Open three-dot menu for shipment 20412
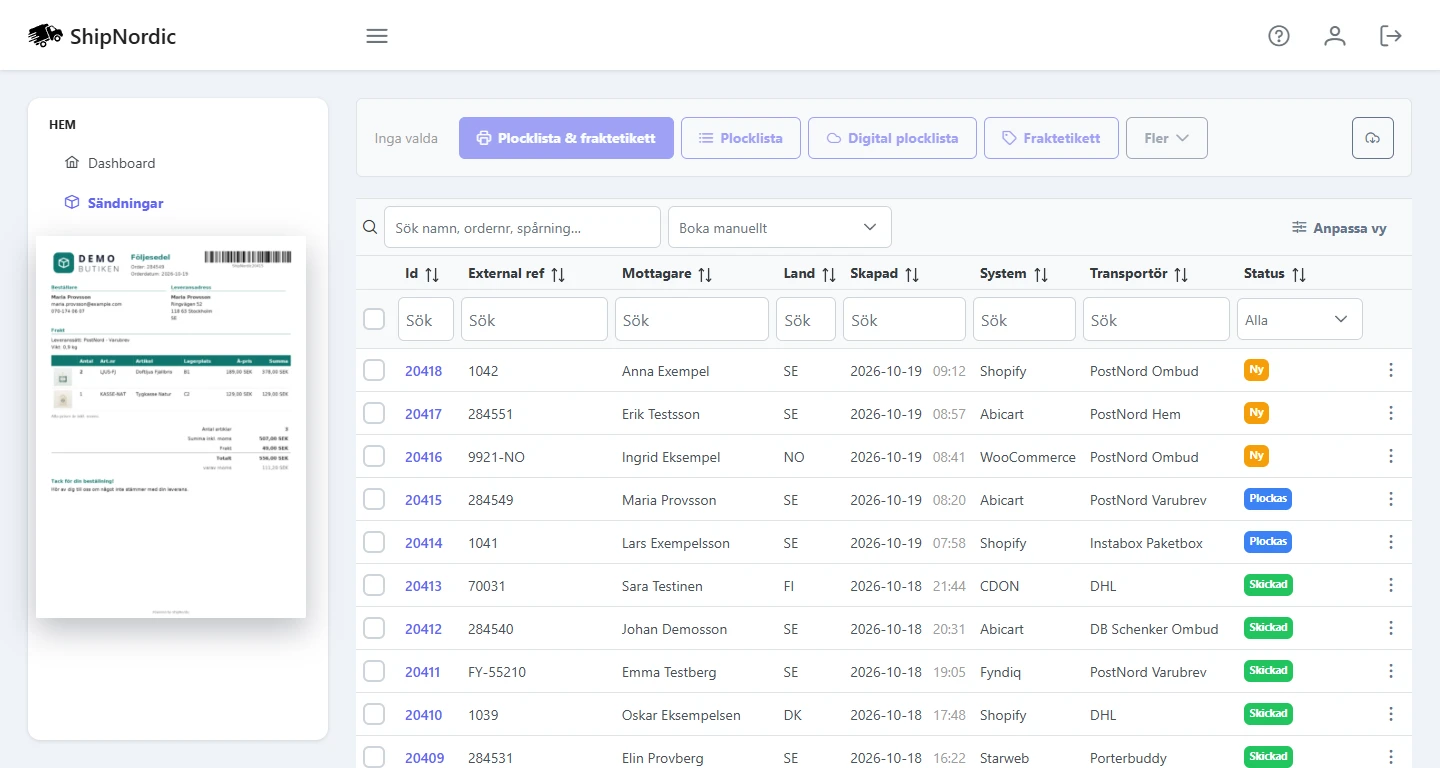The image size is (1440, 768). pos(1391,629)
